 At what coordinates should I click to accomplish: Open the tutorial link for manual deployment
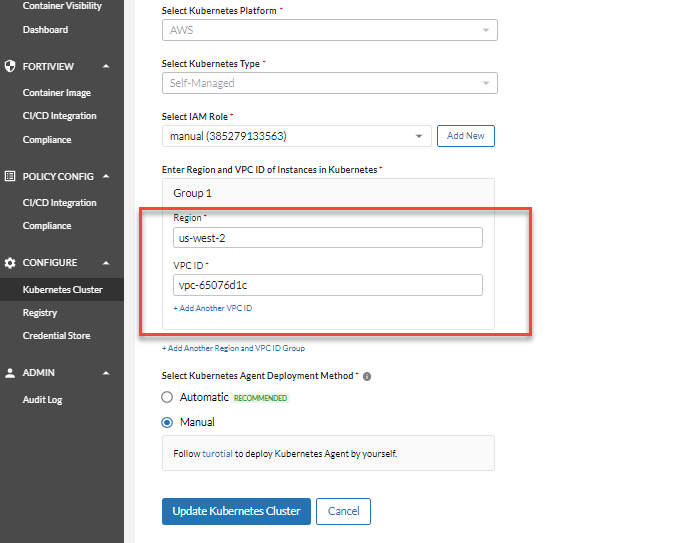[217, 453]
